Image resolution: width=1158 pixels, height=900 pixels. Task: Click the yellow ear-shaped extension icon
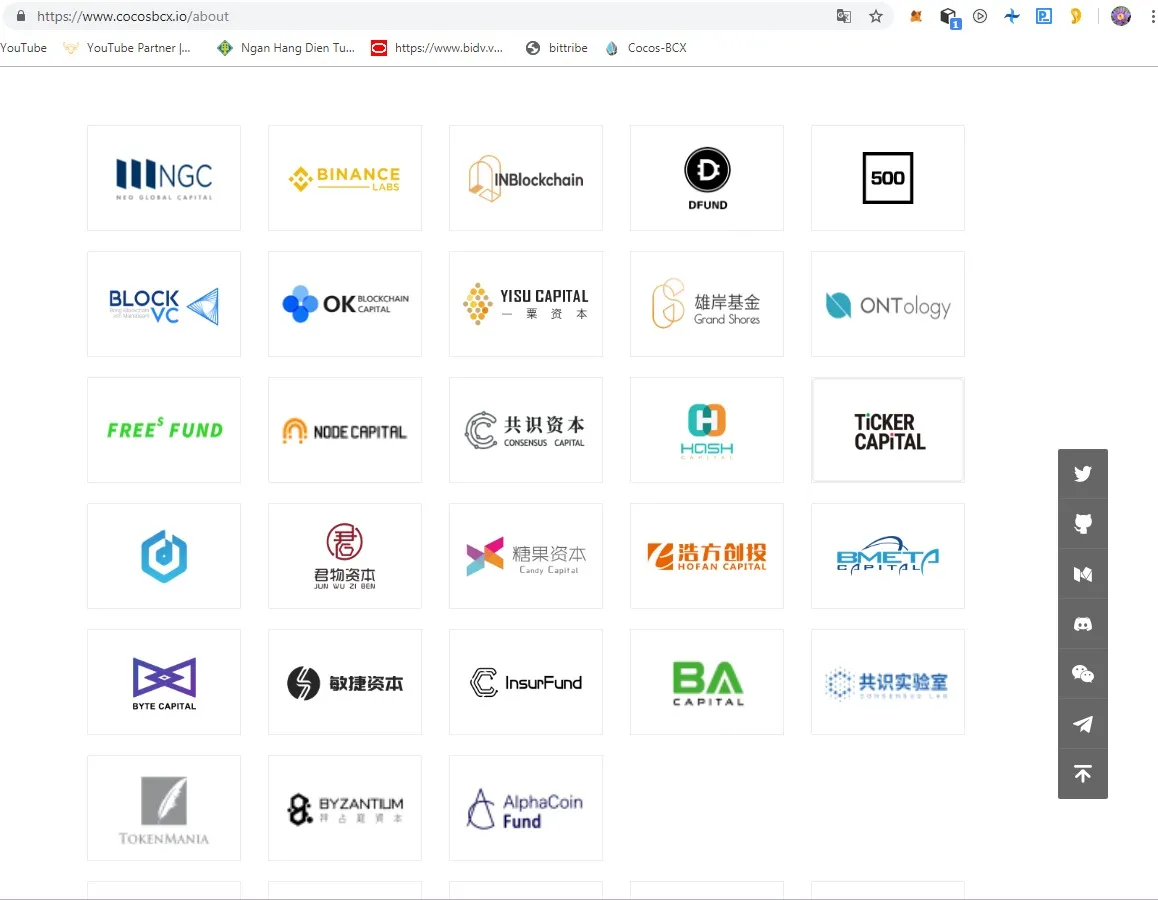point(1076,16)
